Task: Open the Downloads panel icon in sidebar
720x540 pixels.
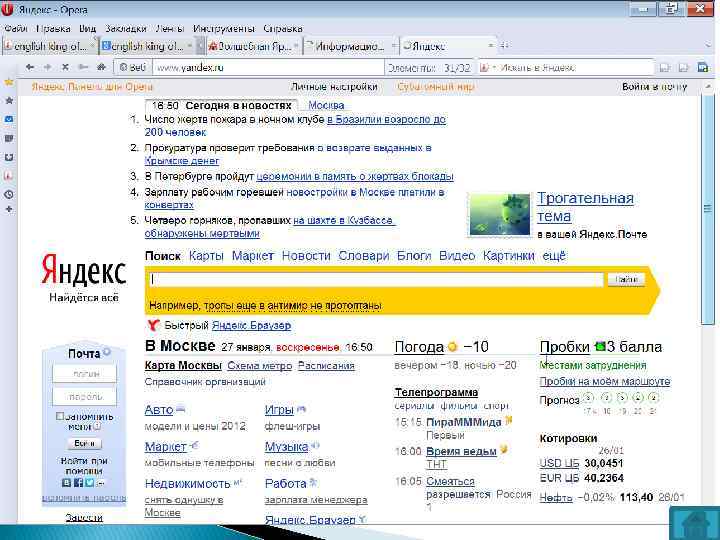Action: (x=9, y=157)
